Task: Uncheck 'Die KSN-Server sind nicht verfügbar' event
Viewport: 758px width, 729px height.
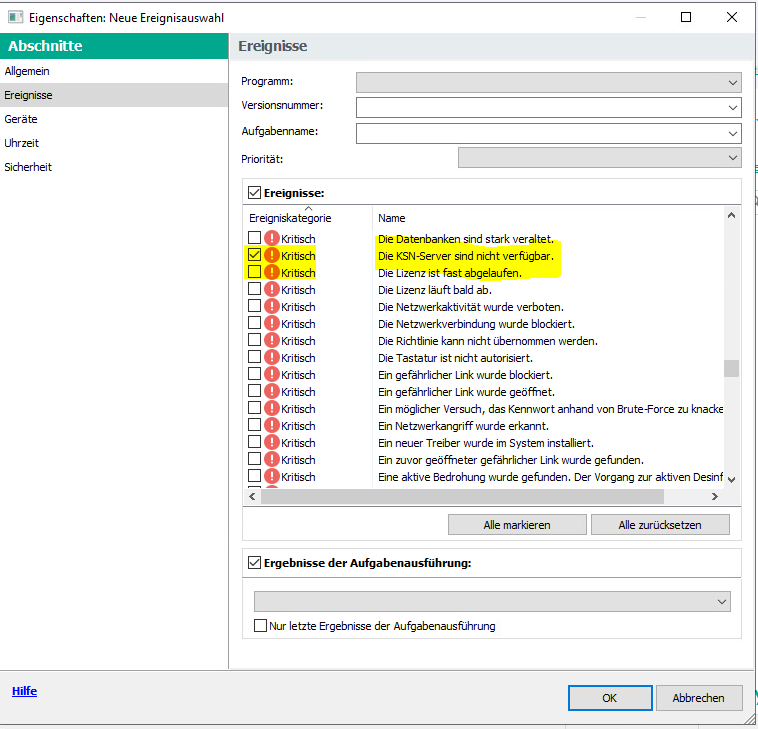Action: click(x=254, y=254)
